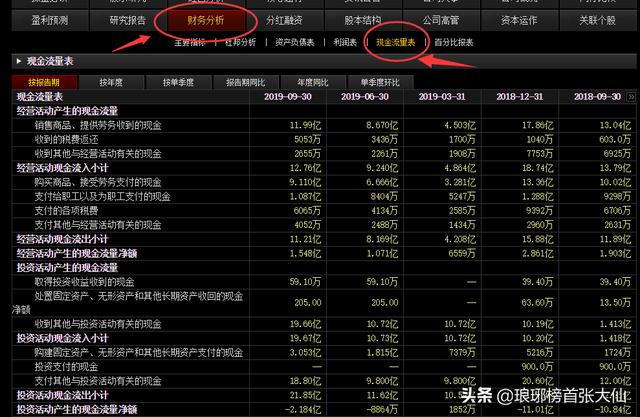Click the 2018-12-31 column header
This screenshot has width=640, height=417.
520,97
